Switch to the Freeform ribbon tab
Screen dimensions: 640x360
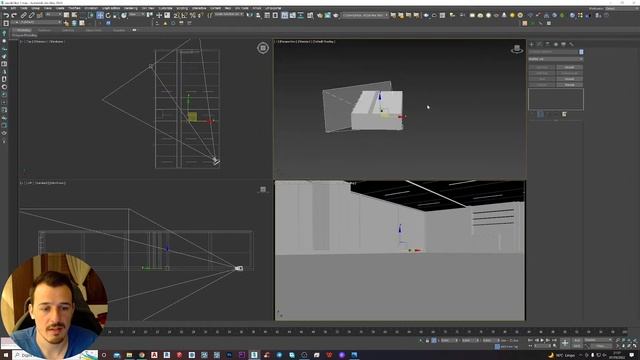45,30
